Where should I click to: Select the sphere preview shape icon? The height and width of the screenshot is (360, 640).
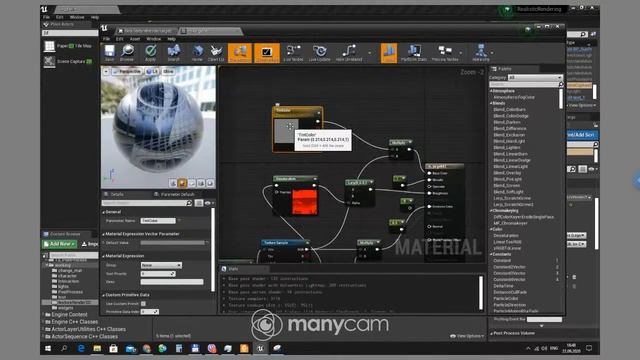(182, 183)
